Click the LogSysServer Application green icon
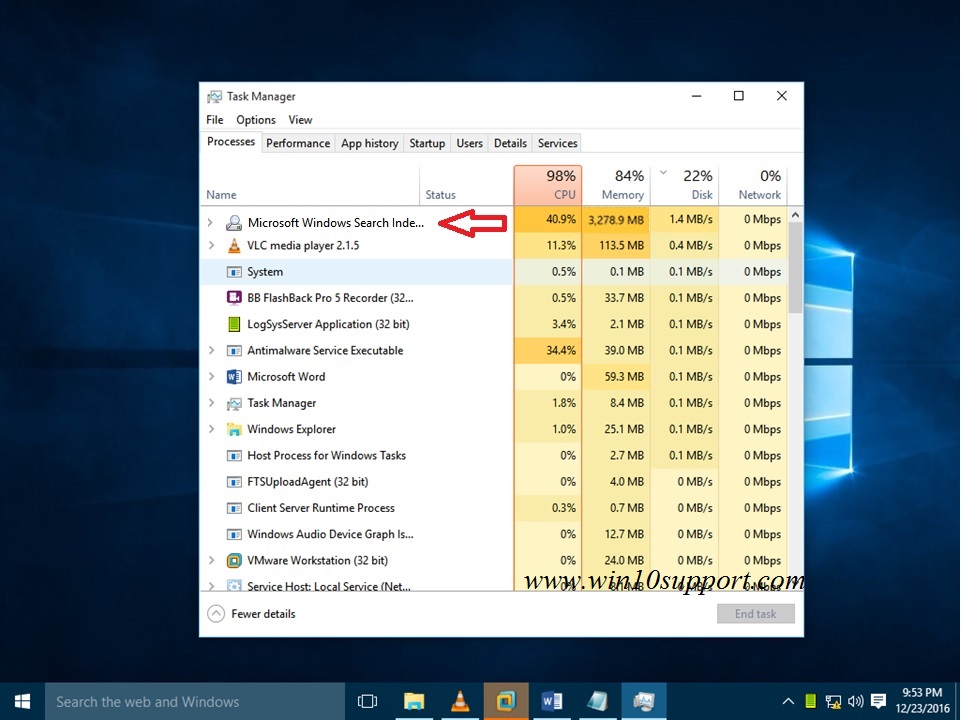The width and height of the screenshot is (967, 720). [234, 324]
